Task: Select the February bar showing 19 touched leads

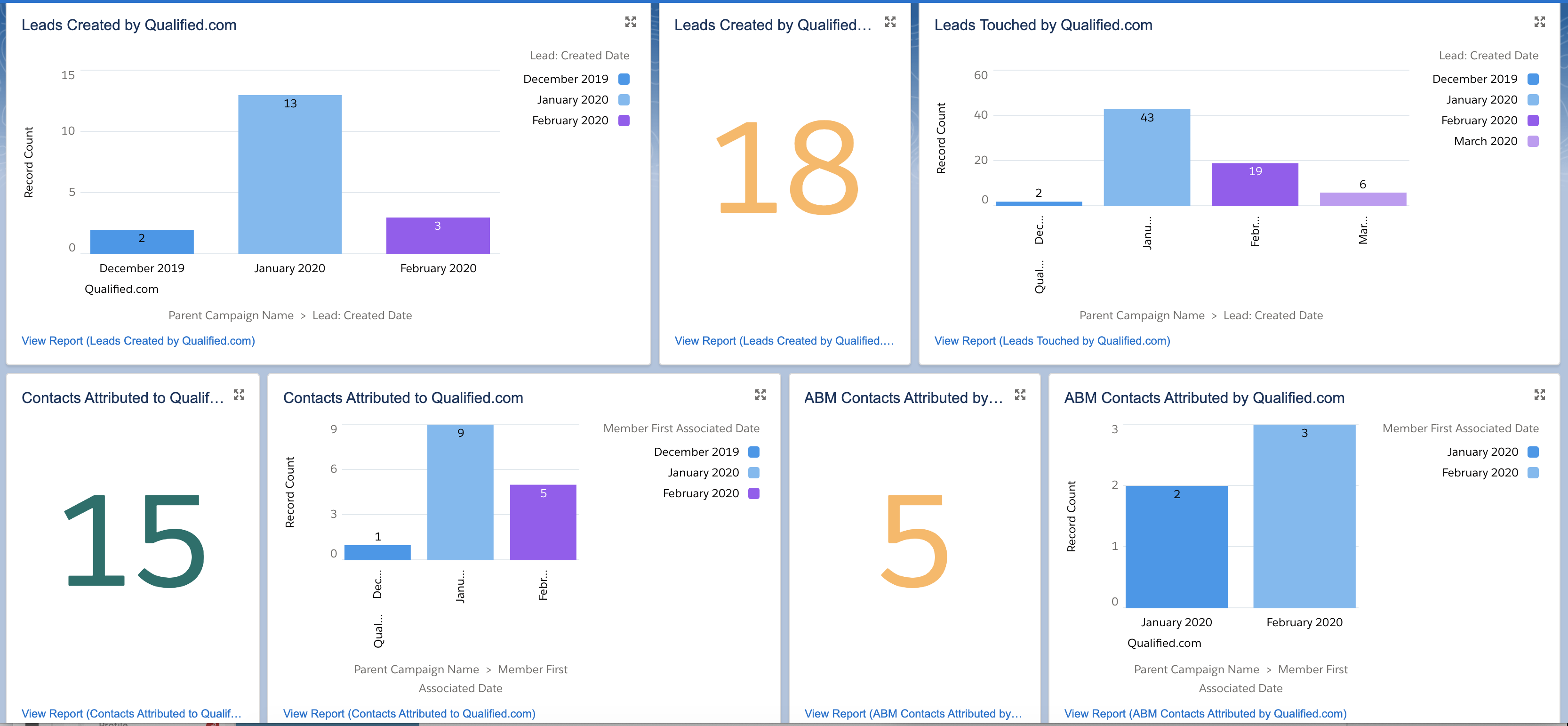Action: [1255, 185]
